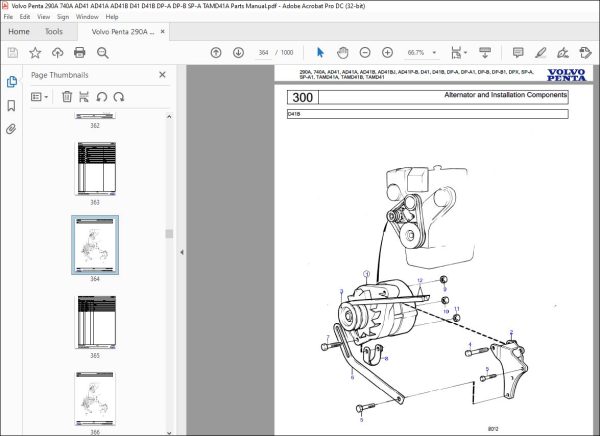Image resolution: width=600 pixels, height=436 pixels.
Task: Click part callout number 8 near bracket
Action: click(x=386, y=359)
